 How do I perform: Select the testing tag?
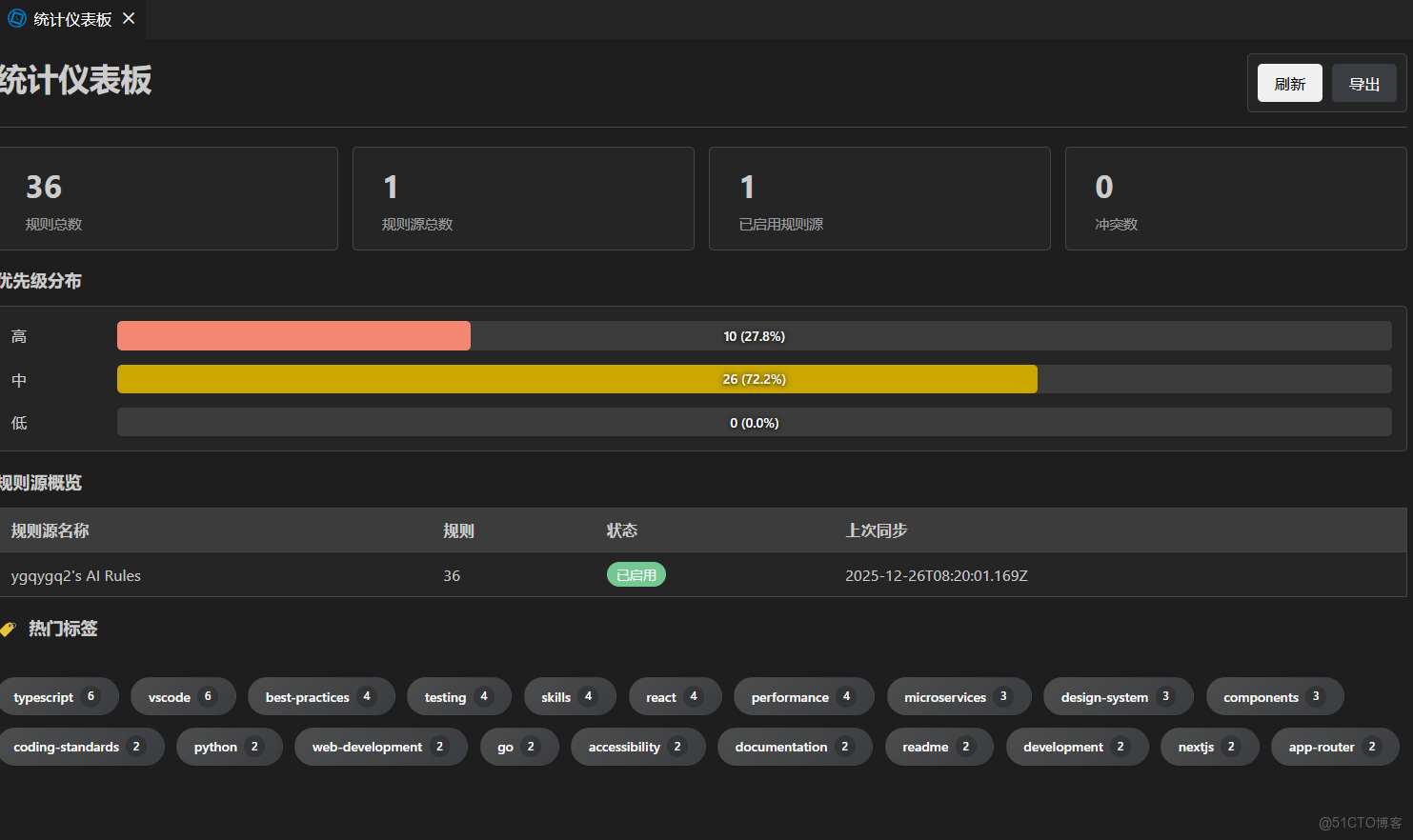459,696
